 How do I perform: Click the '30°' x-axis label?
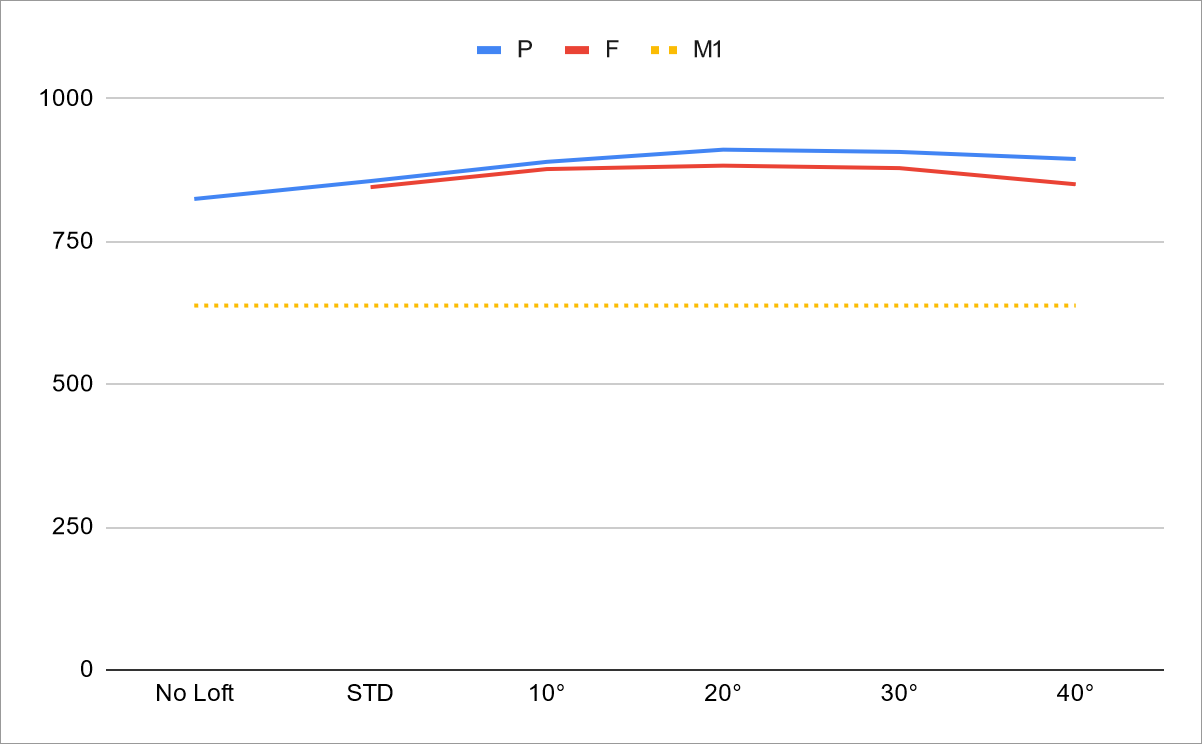click(899, 693)
